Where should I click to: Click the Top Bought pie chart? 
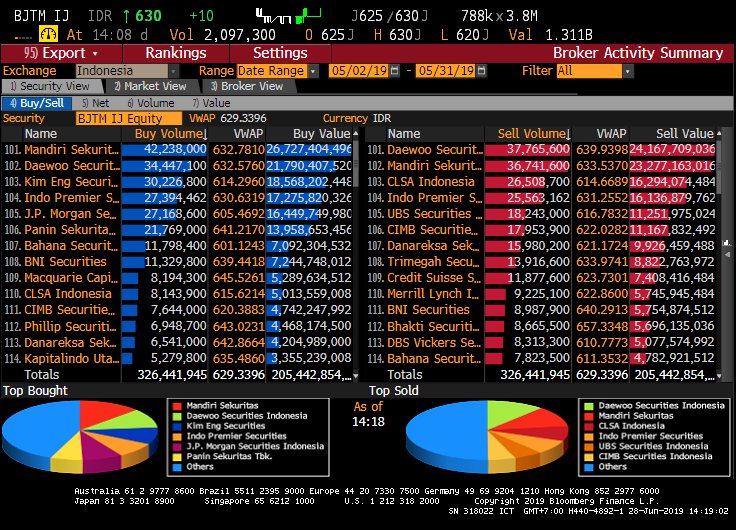[80, 436]
